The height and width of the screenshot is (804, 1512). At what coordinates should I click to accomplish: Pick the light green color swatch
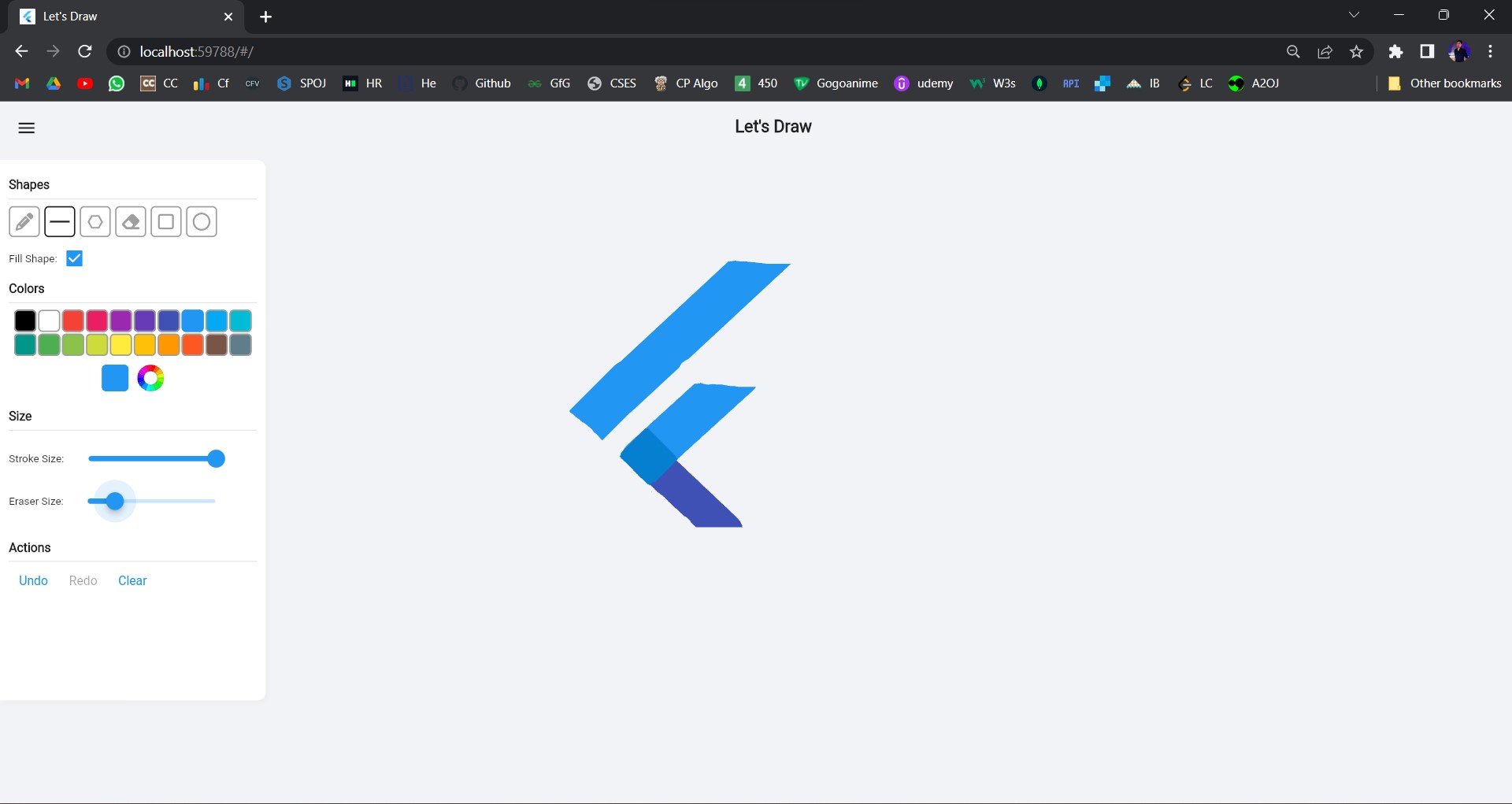(x=73, y=345)
